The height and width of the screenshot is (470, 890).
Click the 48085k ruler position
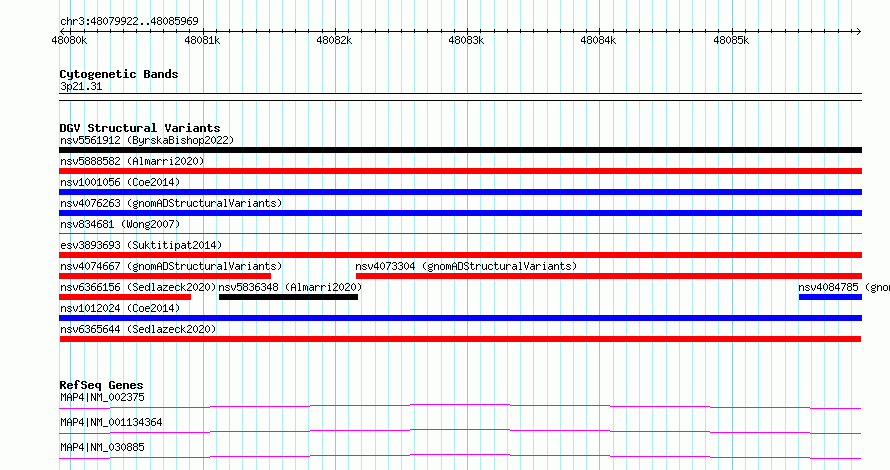click(731, 40)
